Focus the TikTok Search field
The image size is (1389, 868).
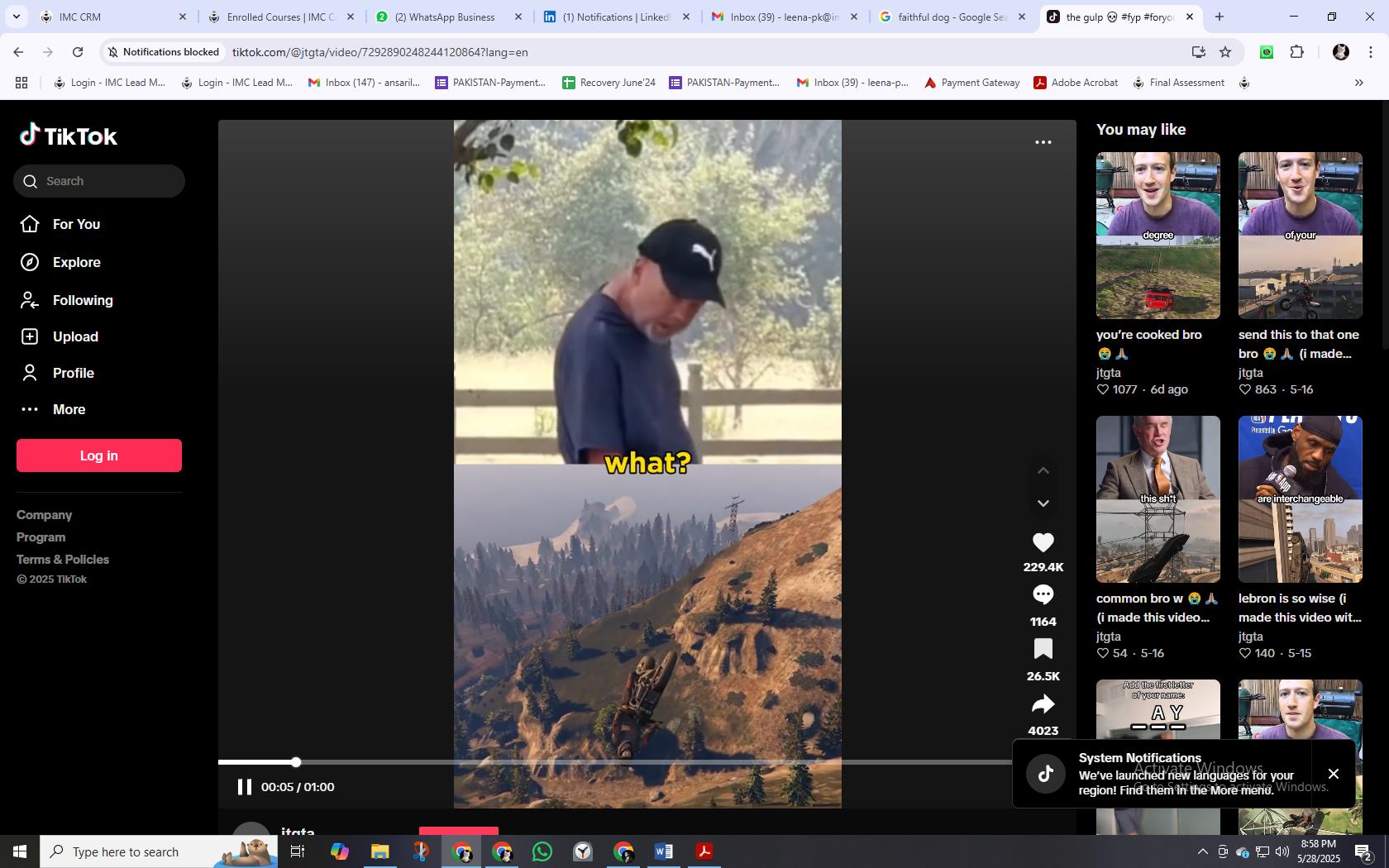tap(99, 181)
